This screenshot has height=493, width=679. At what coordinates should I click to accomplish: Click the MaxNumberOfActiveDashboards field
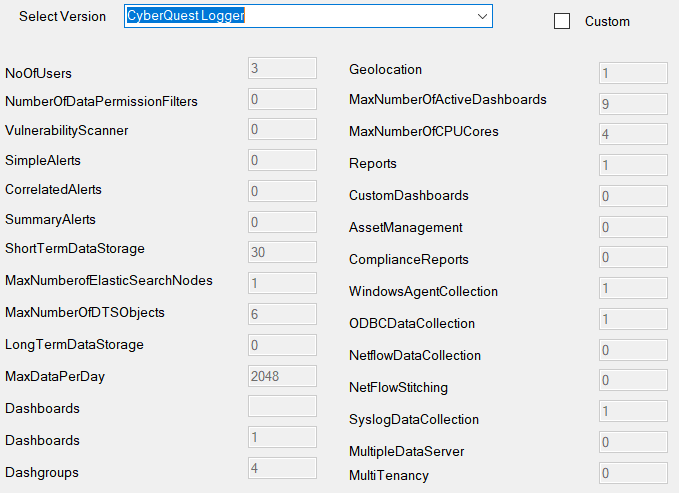tap(633, 104)
